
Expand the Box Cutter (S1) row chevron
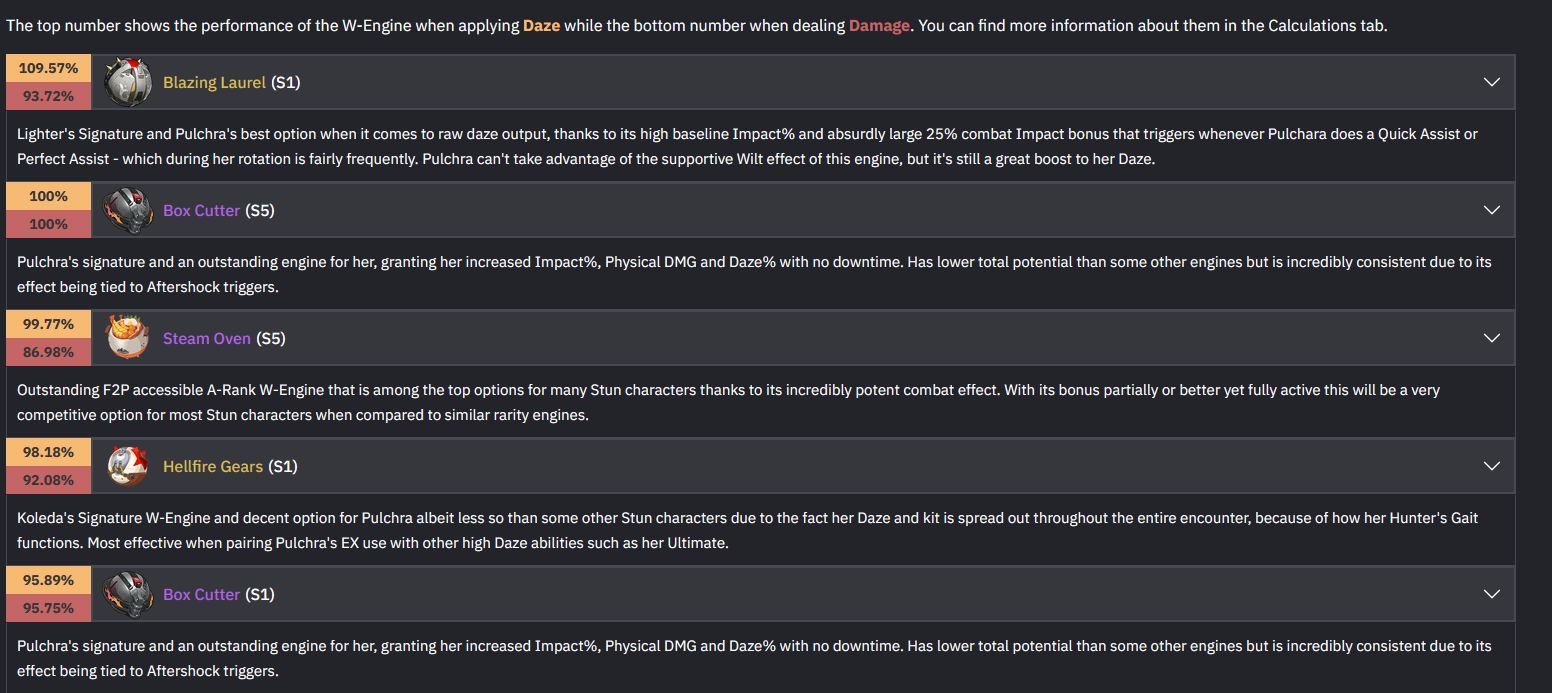[1492, 594]
